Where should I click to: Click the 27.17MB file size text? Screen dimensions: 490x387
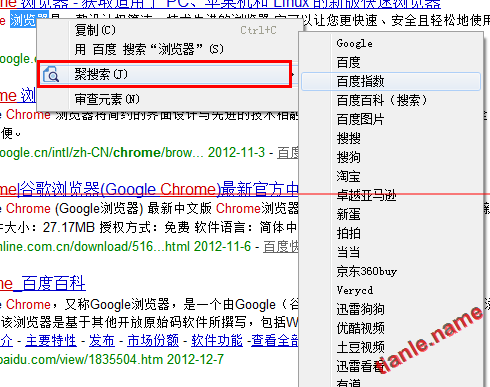[x=69, y=228]
